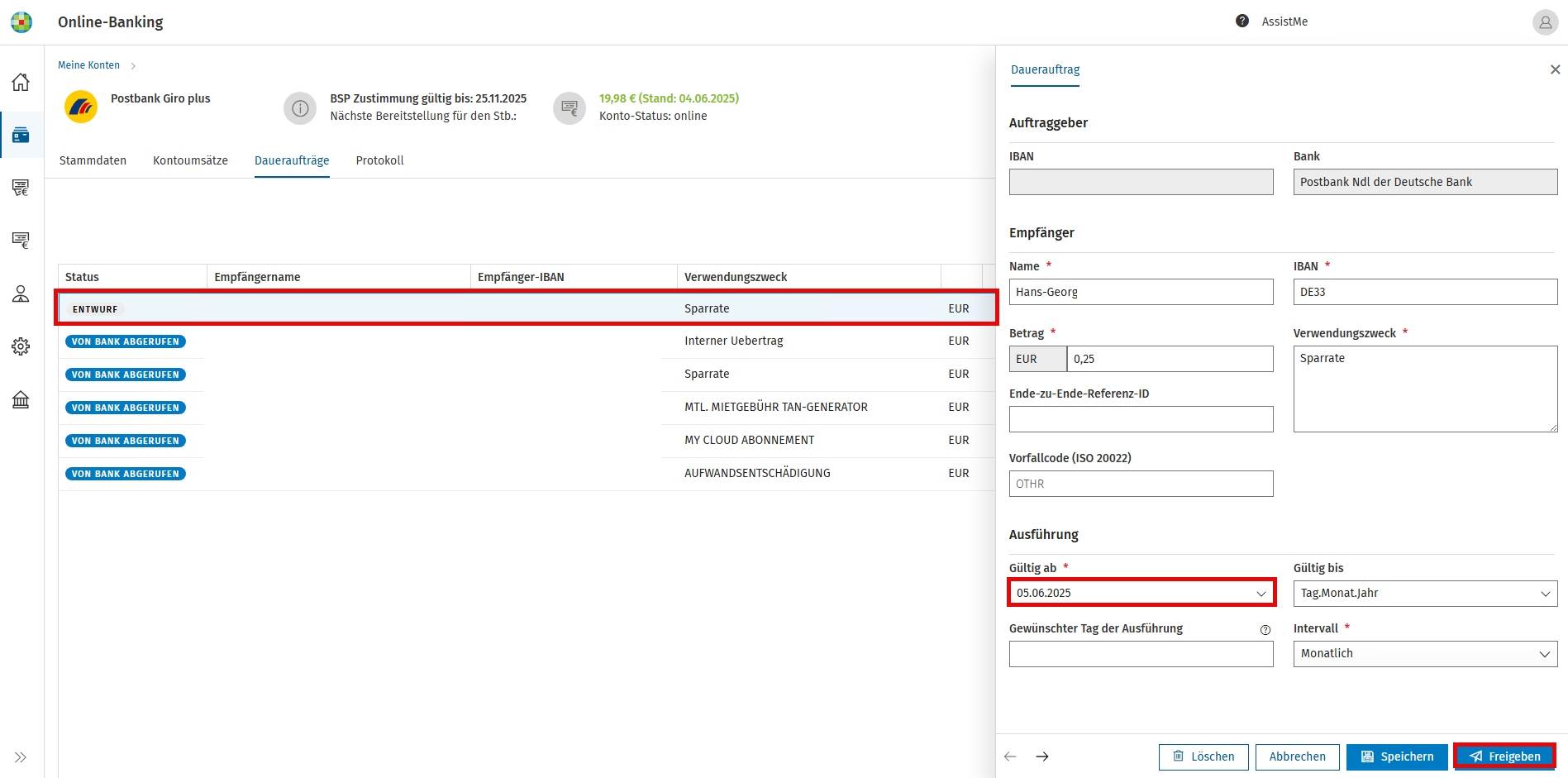Open settings gear in sidebar
The width and height of the screenshot is (1568, 778).
point(21,346)
